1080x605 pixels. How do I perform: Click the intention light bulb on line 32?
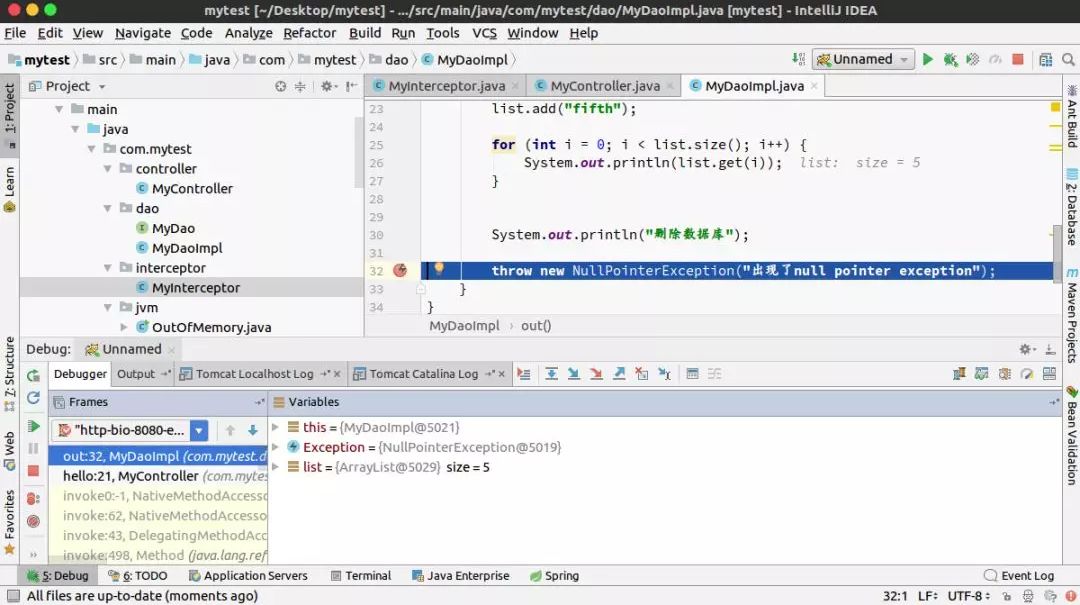(x=439, y=269)
